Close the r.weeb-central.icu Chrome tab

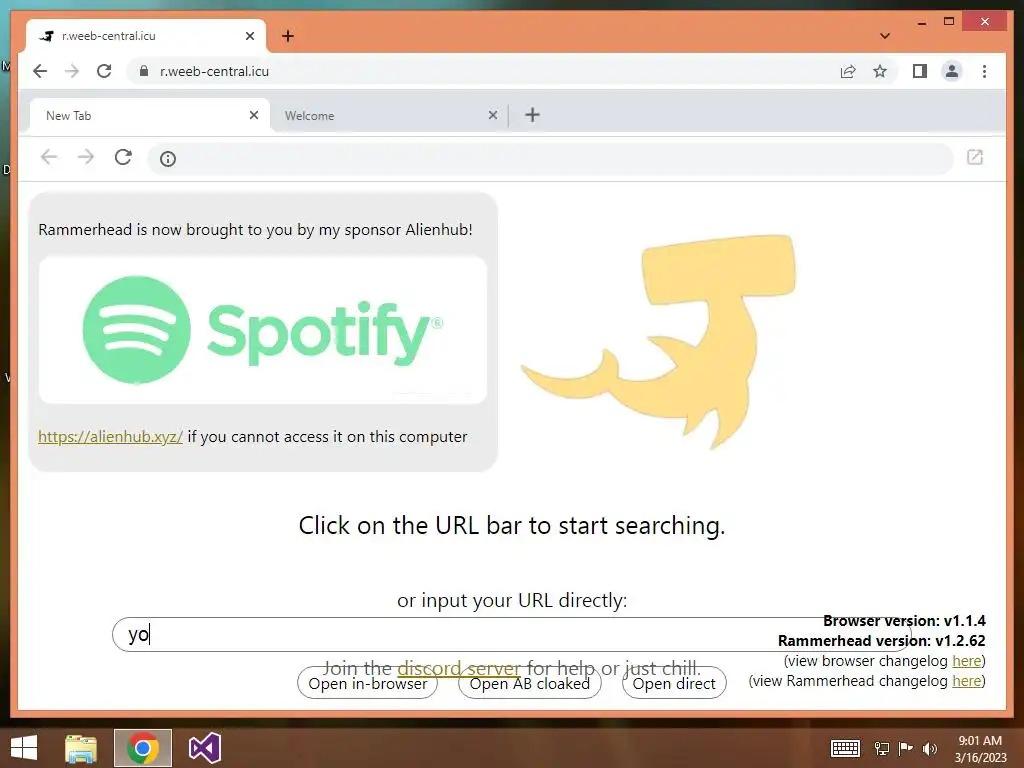point(249,36)
